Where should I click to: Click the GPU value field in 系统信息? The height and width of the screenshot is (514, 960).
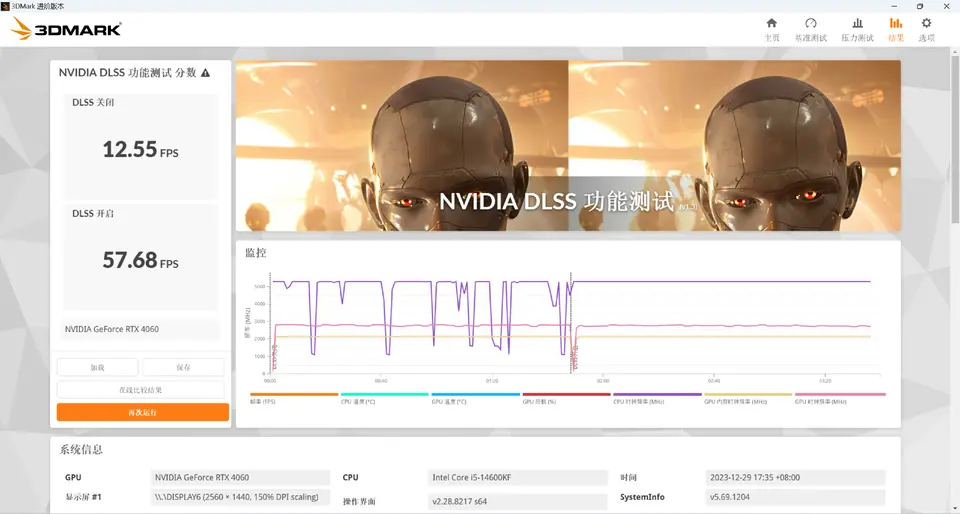pos(240,477)
